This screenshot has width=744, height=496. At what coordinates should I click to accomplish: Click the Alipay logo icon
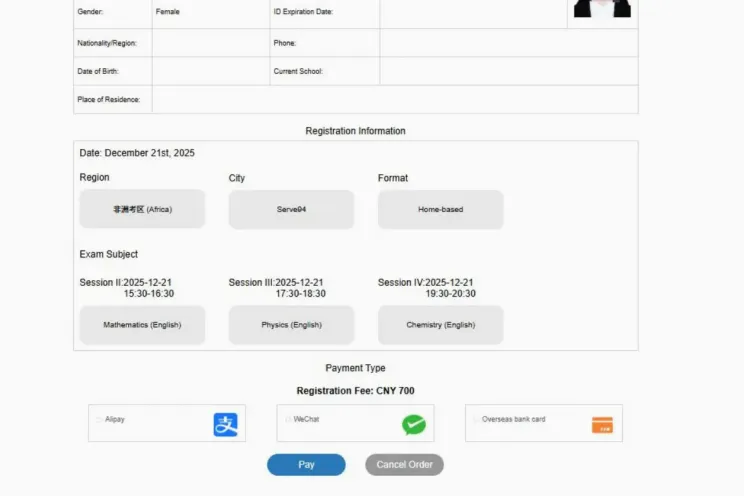(x=225, y=425)
